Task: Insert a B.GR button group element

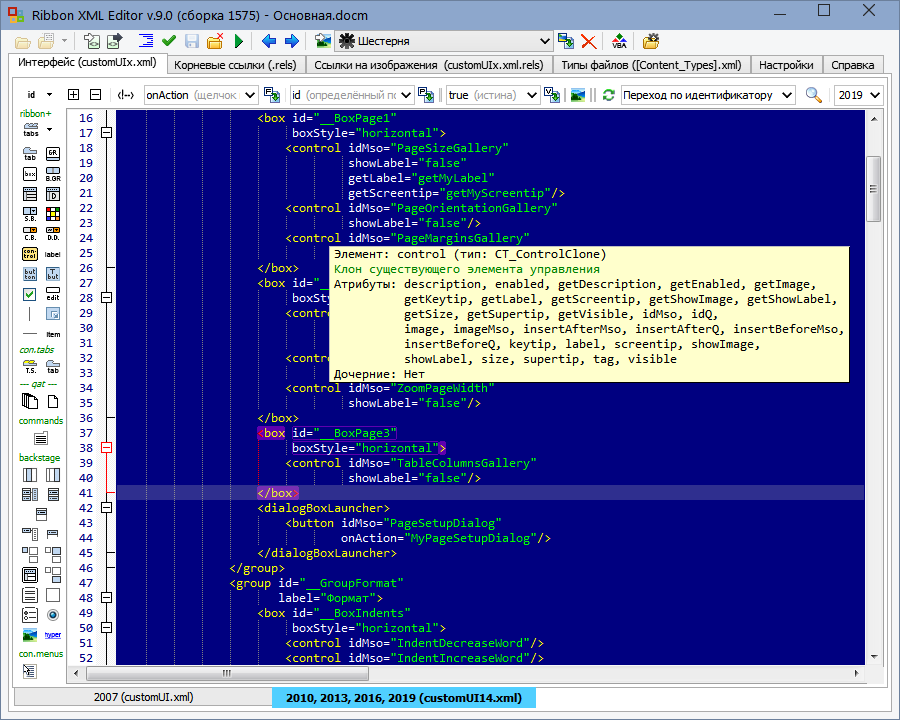Action: (x=53, y=174)
